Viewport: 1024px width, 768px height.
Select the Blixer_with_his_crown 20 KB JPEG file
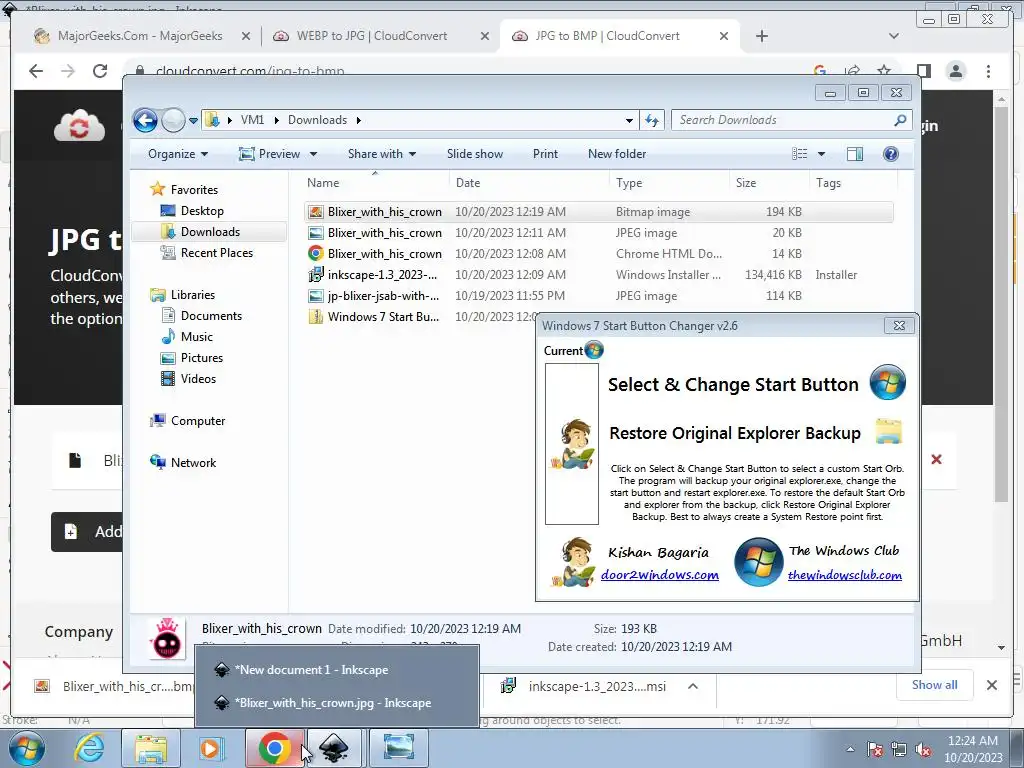[x=598, y=232]
